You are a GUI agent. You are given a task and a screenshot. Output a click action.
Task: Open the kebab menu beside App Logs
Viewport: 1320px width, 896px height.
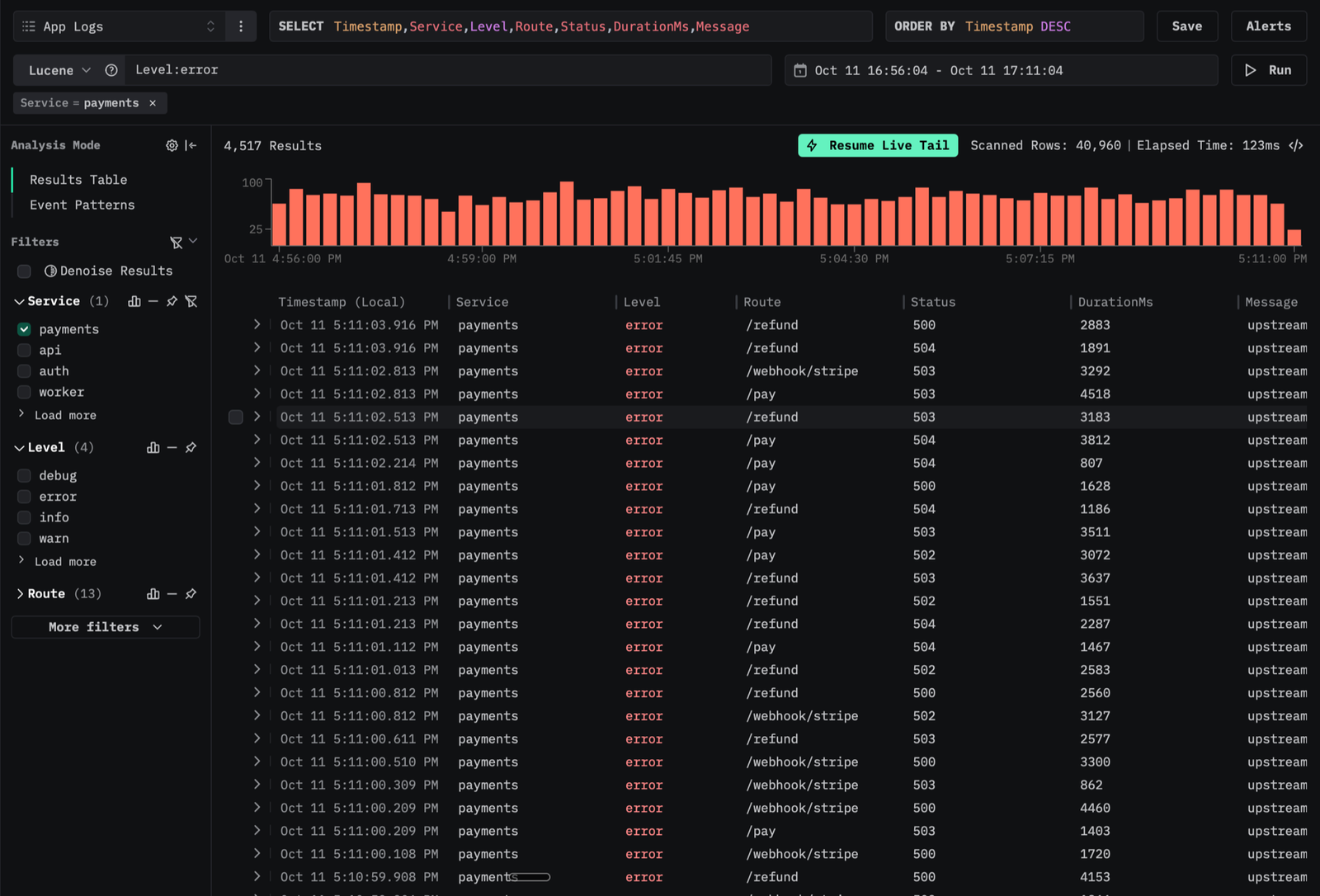[x=241, y=26]
